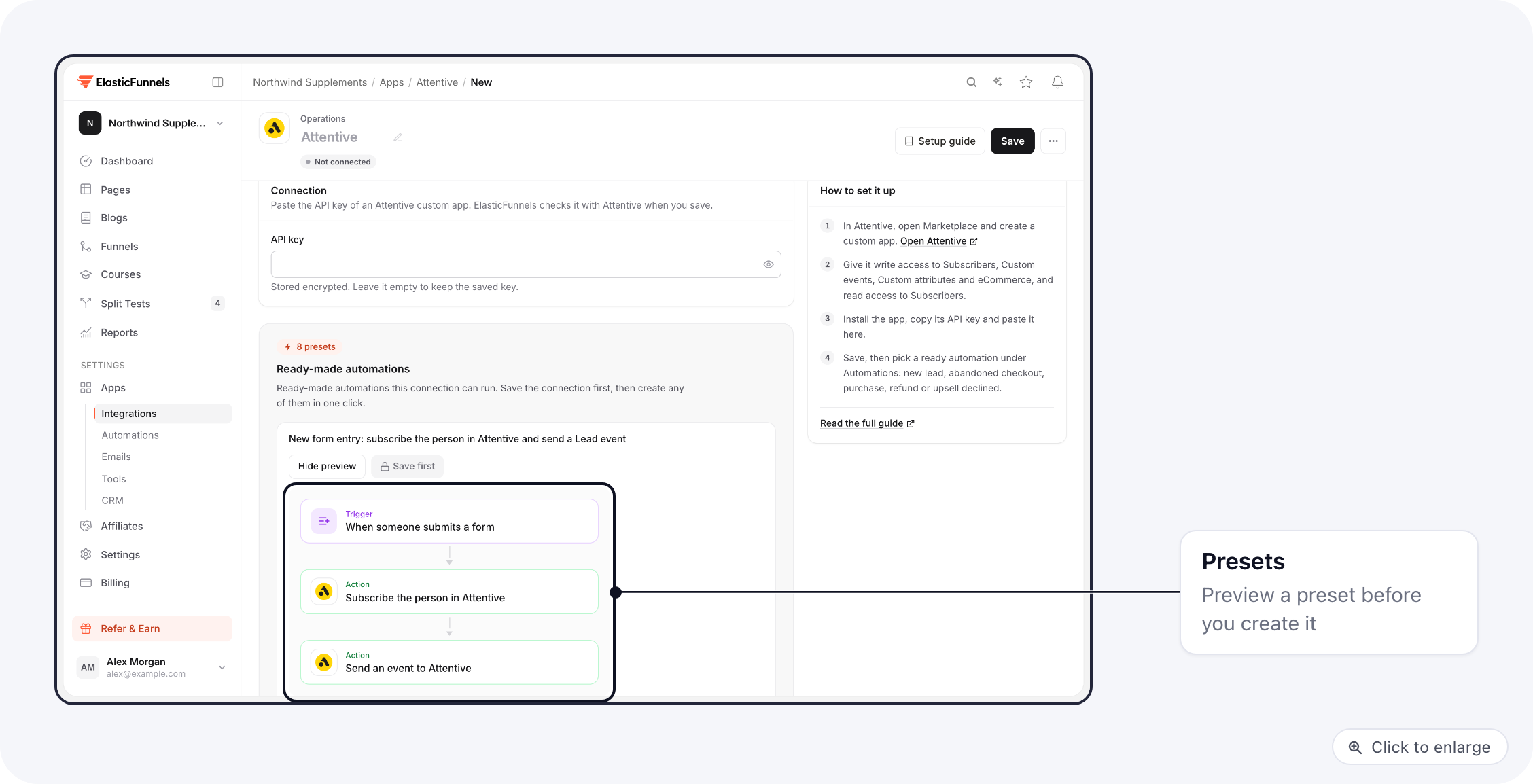Image resolution: width=1533 pixels, height=784 pixels.
Task: Click the Refer & Earn button
Action: [x=152, y=629]
